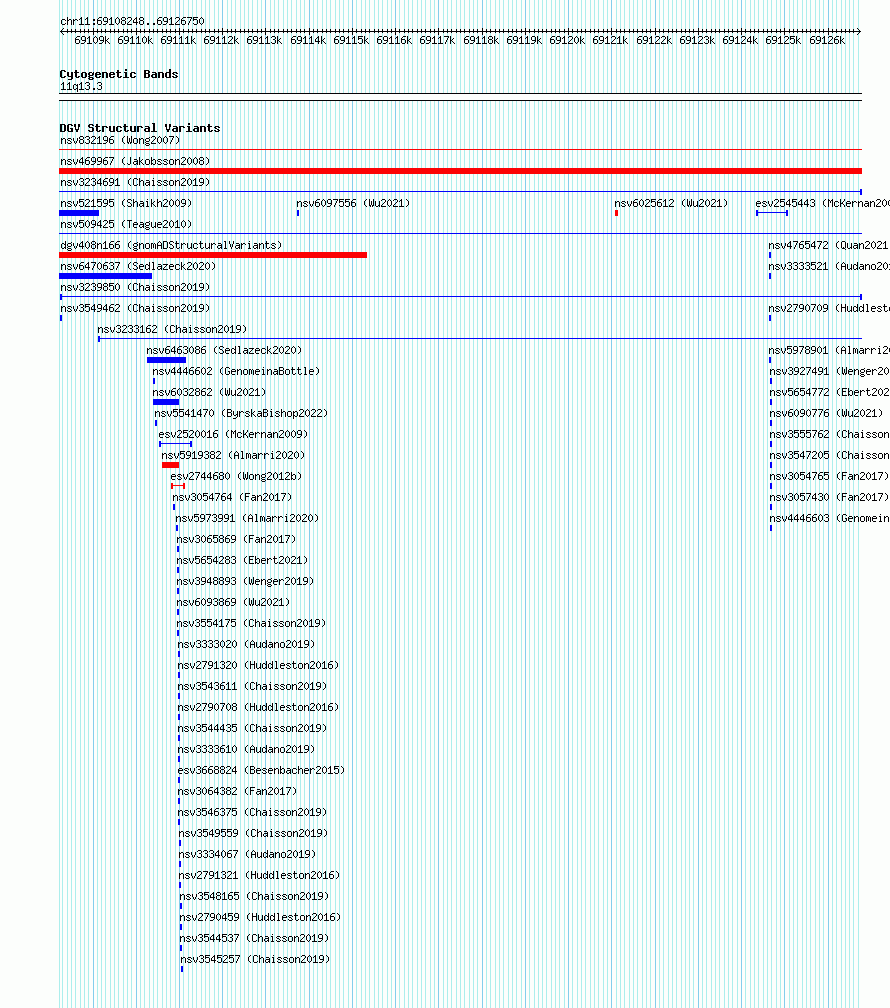Screen dimensions: 890x1008
Task: Open nsv3239850 (Chaisson2019) label
Action: point(135,287)
